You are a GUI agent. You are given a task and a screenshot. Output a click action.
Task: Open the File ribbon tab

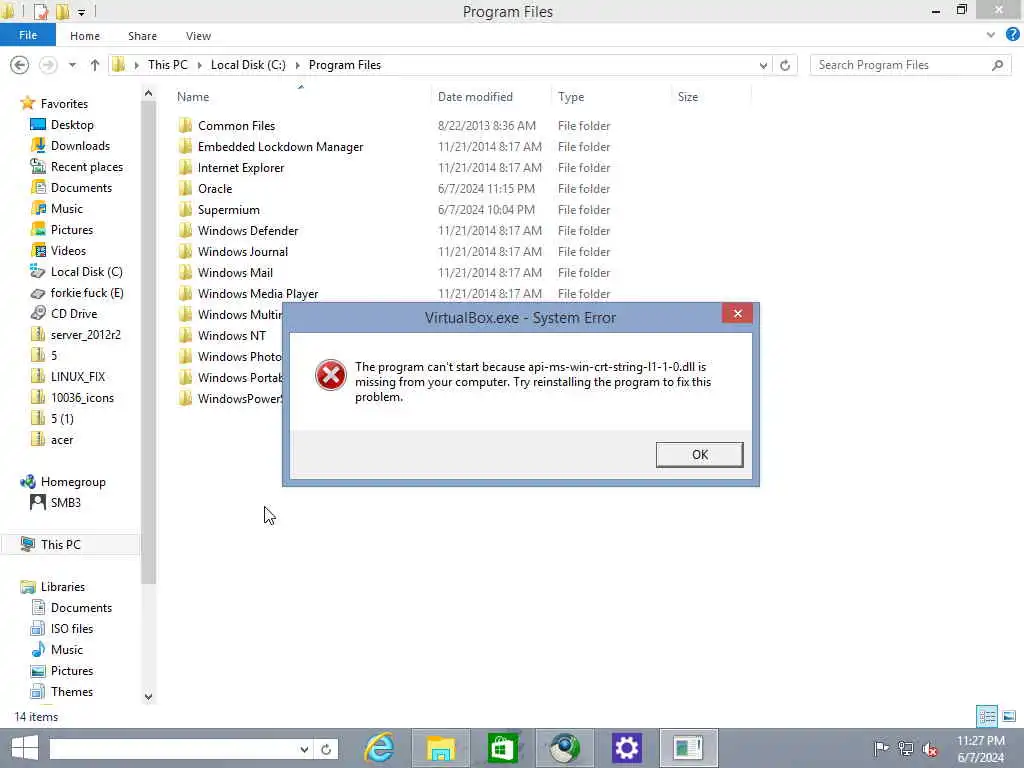27,35
